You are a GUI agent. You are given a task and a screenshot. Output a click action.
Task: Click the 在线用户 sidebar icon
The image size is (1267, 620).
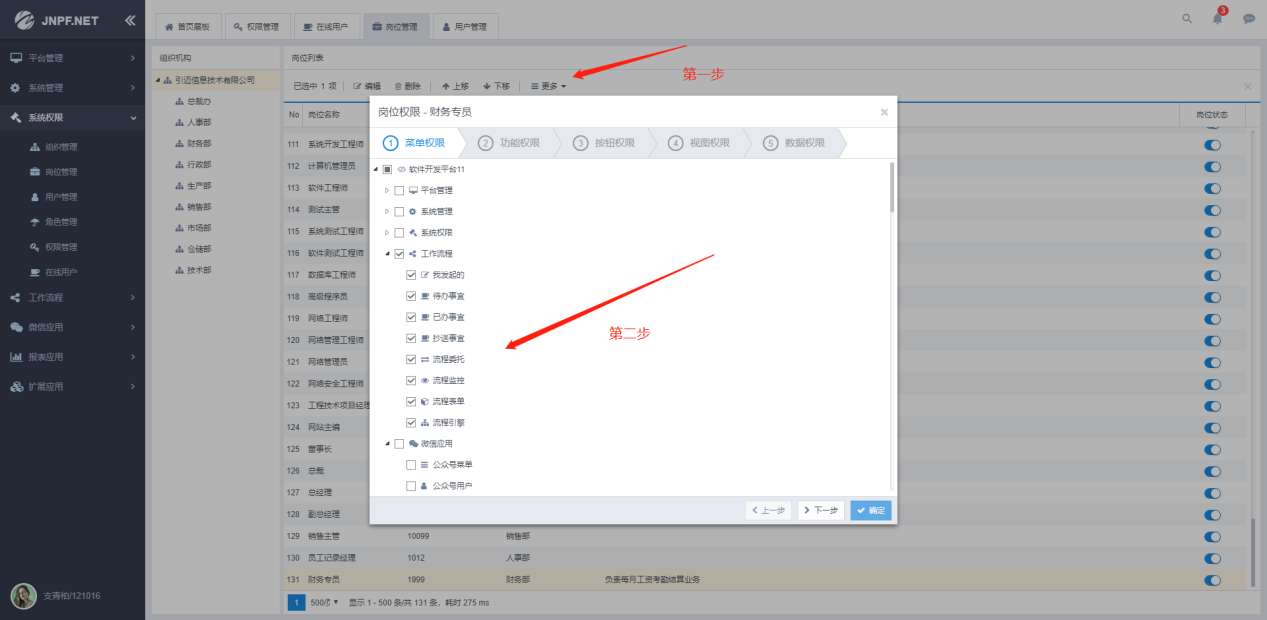point(35,272)
